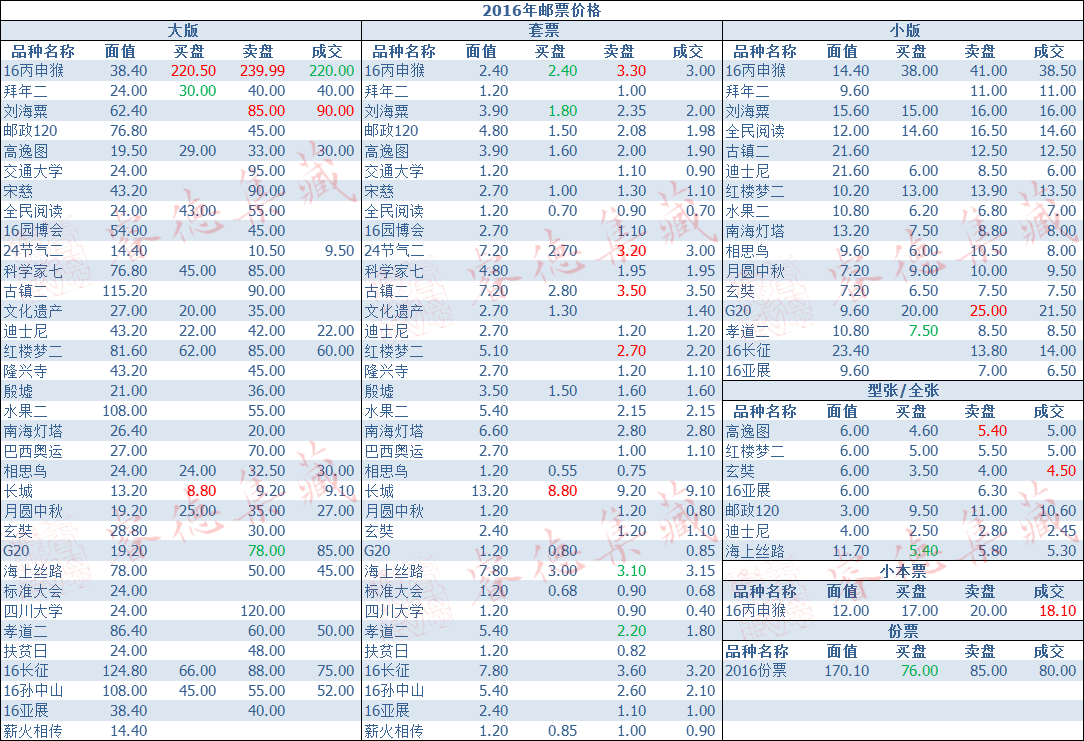Click green "30.00" in 大版 拜年二 row
This screenshot has width=1084, height=741.
198,91
